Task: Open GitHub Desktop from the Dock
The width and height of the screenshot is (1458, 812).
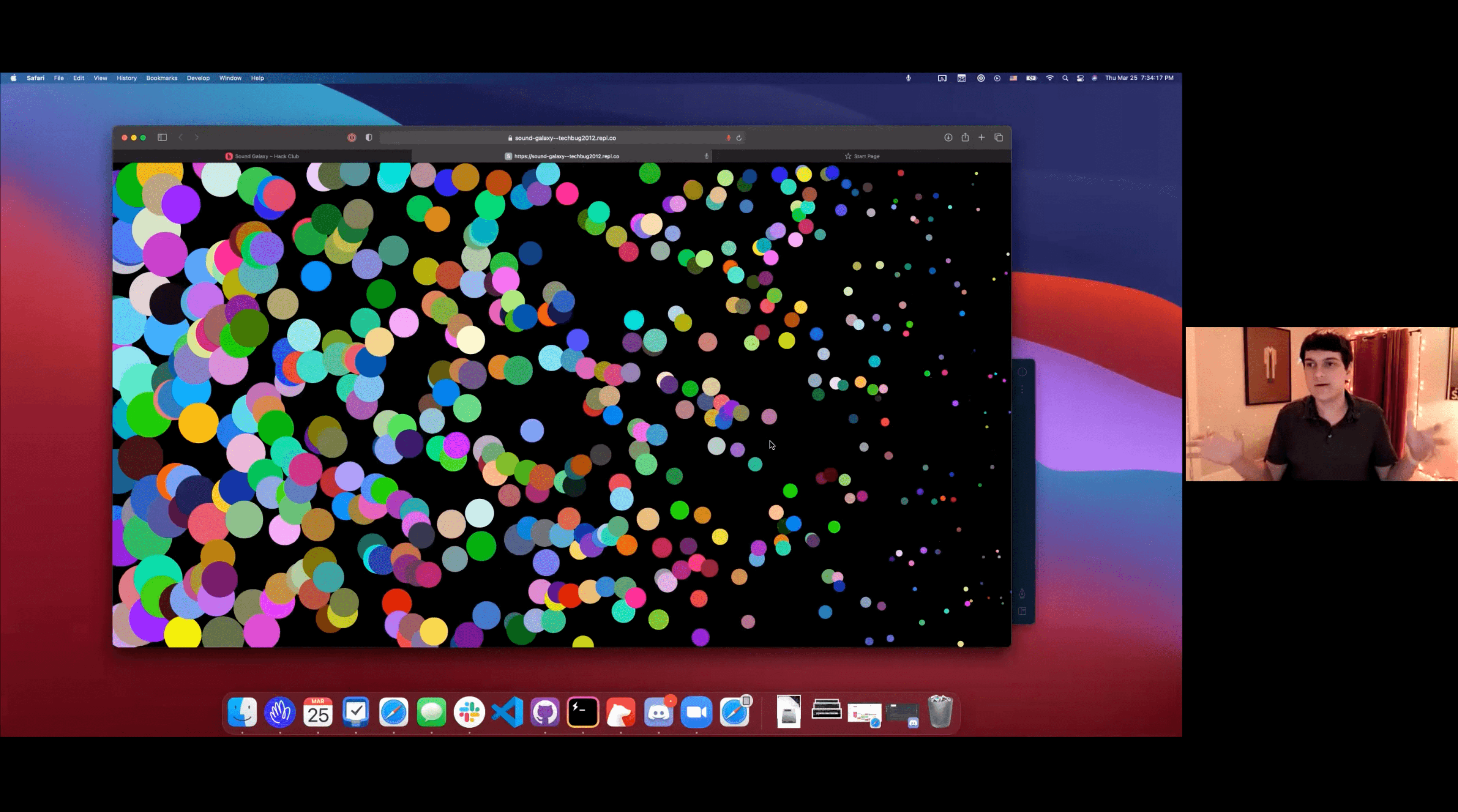Action: point(545,712)
